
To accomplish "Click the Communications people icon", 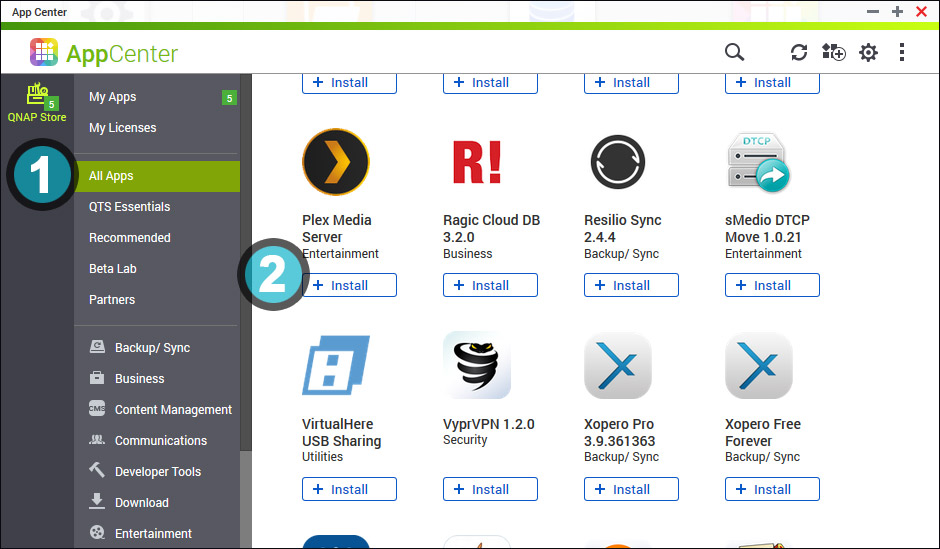I will click(x=97, y=439).
